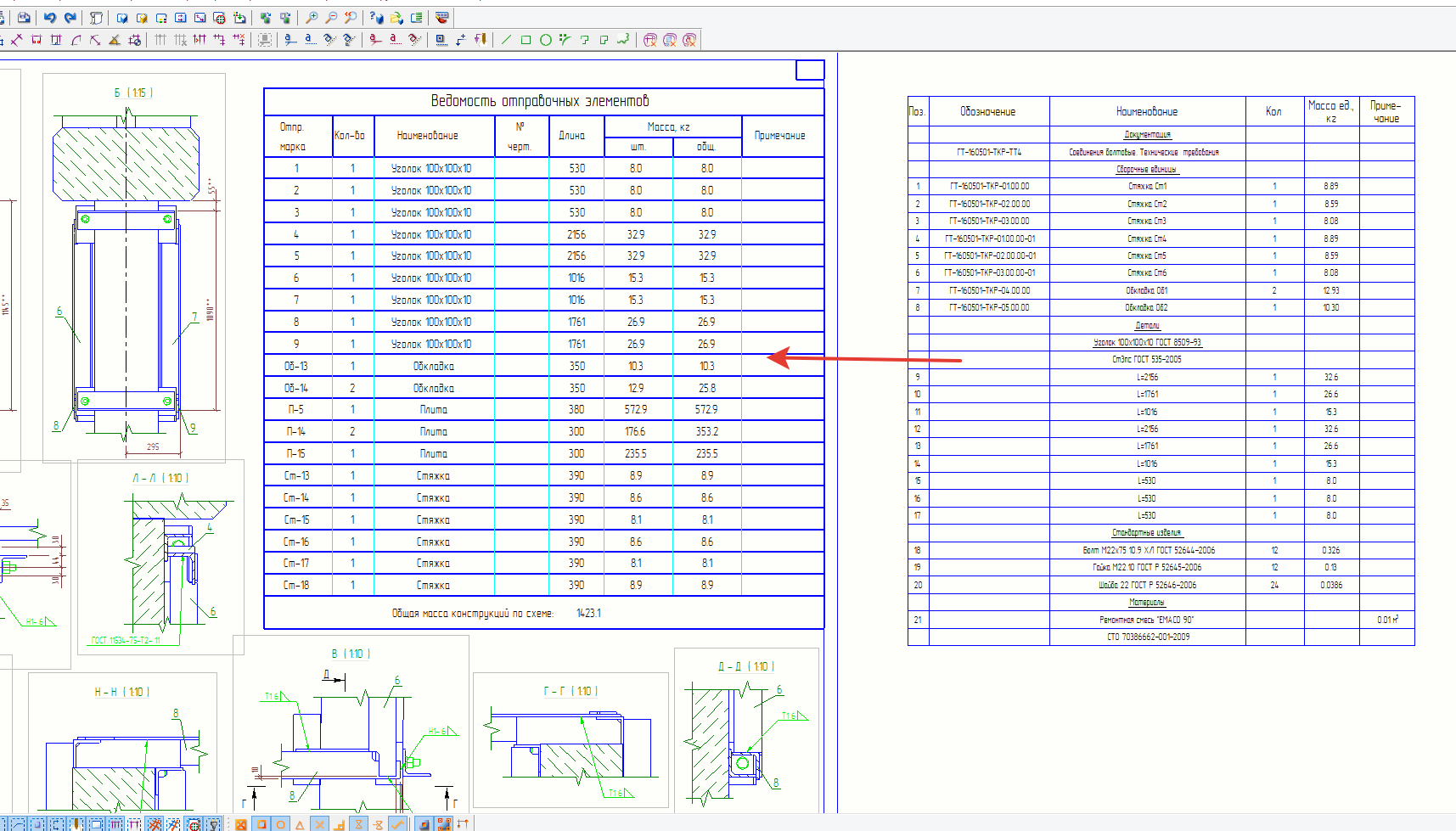Toggle the orange triangle snap mode
This screenshot has height=831, width=1456.
coord(300,824)
